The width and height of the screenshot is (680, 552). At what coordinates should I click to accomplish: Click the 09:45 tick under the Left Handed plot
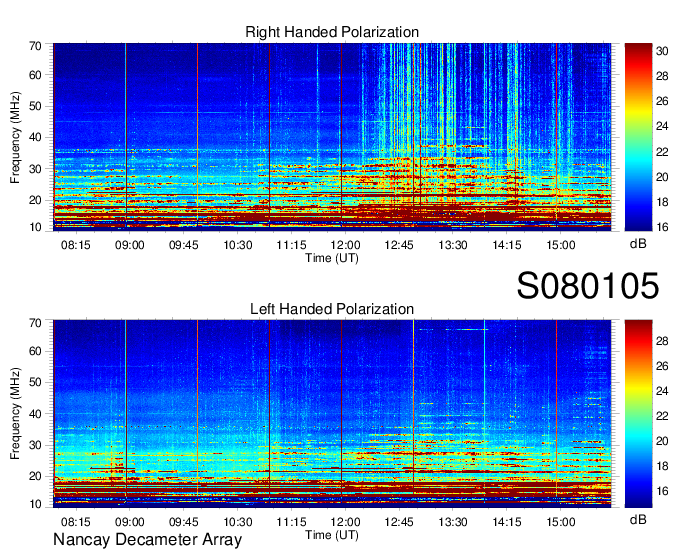(183, 522)
